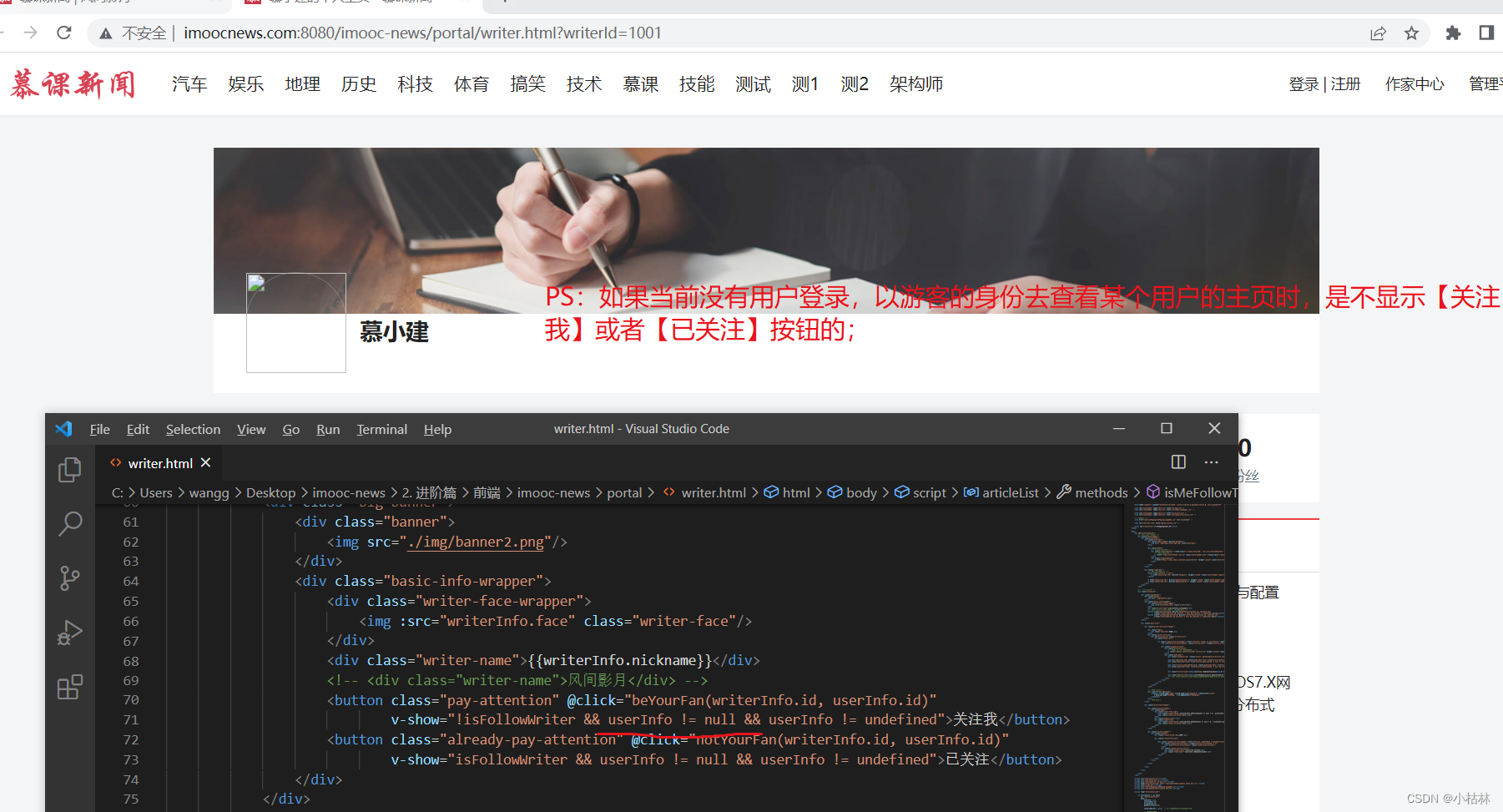Screen dimensions: 1503x812
Task: Click the writer avatar image
Action: click(x=296, y=323)
